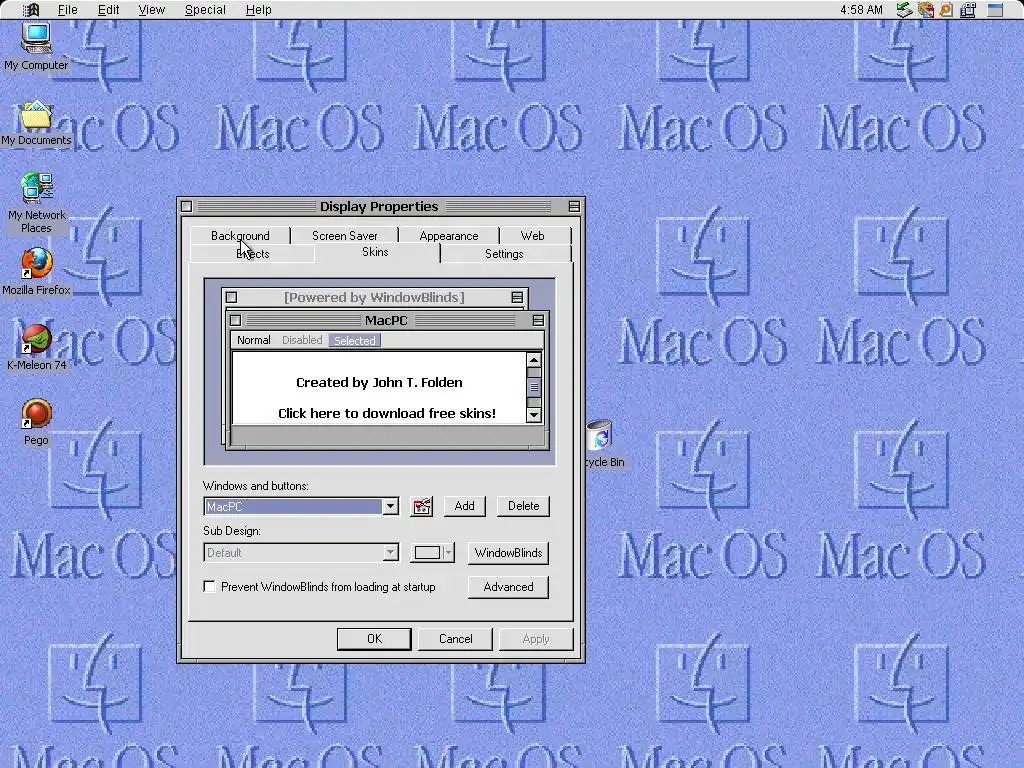The image size is (1024, 768).
Task: Click the paint palette tray icon
Action: [x=925, y=10]
